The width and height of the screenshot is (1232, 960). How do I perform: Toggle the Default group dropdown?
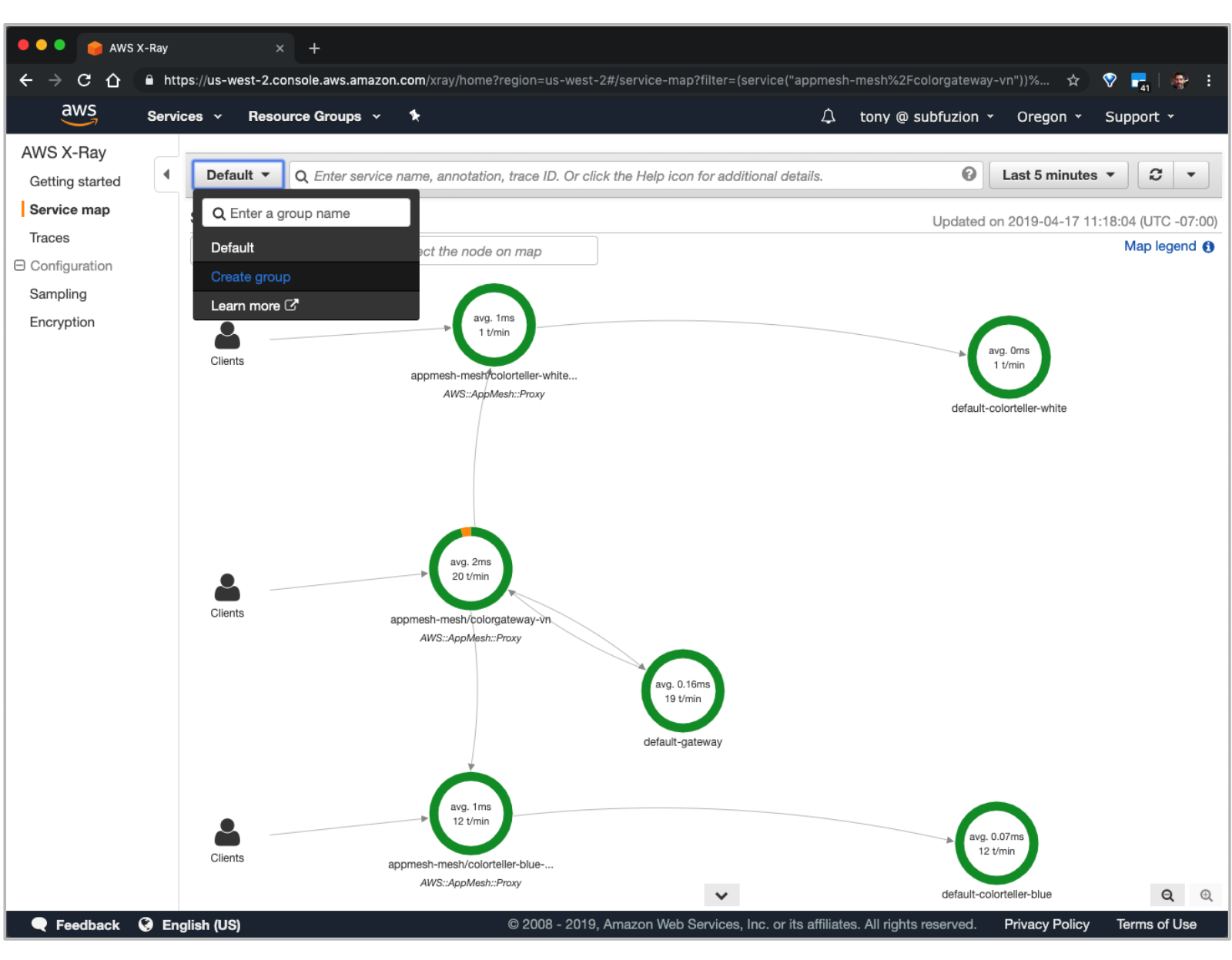(238, 175)
